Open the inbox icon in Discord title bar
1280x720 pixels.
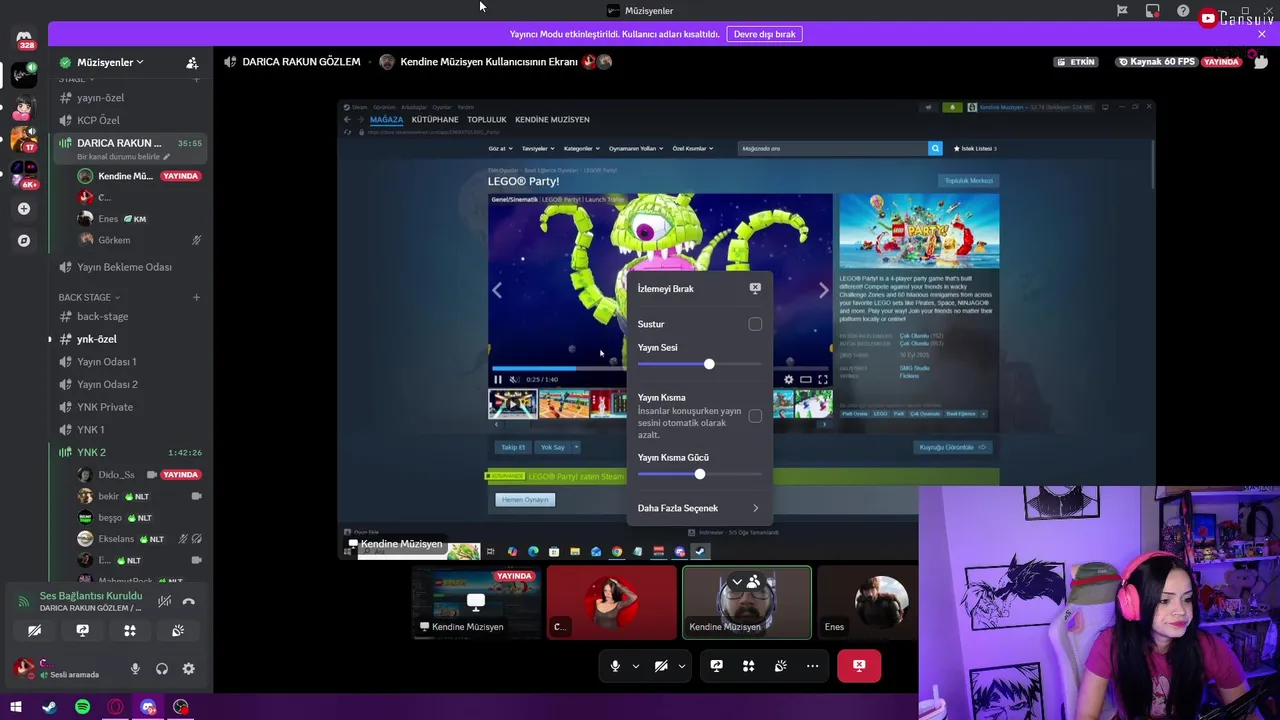click(x=1153, y=11)
